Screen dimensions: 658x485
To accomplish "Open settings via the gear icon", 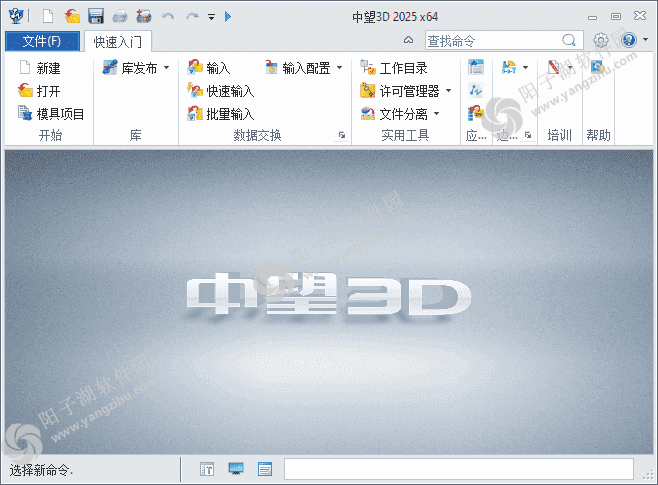I will pos(601,40).
